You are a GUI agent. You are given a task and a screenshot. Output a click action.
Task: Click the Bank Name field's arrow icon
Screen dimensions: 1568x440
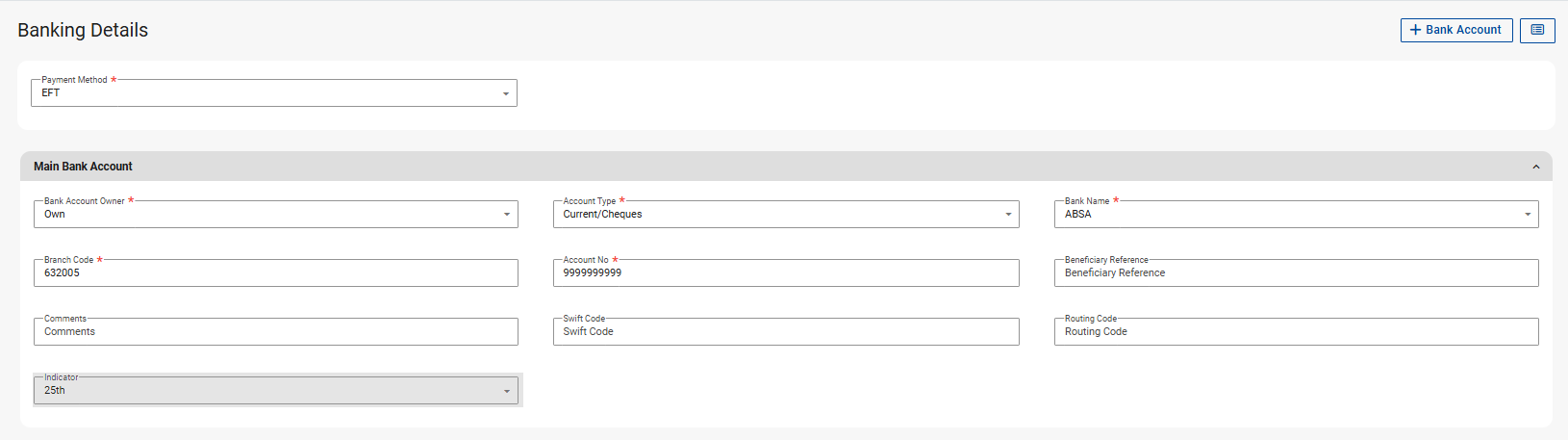[x=1528, y=215]
